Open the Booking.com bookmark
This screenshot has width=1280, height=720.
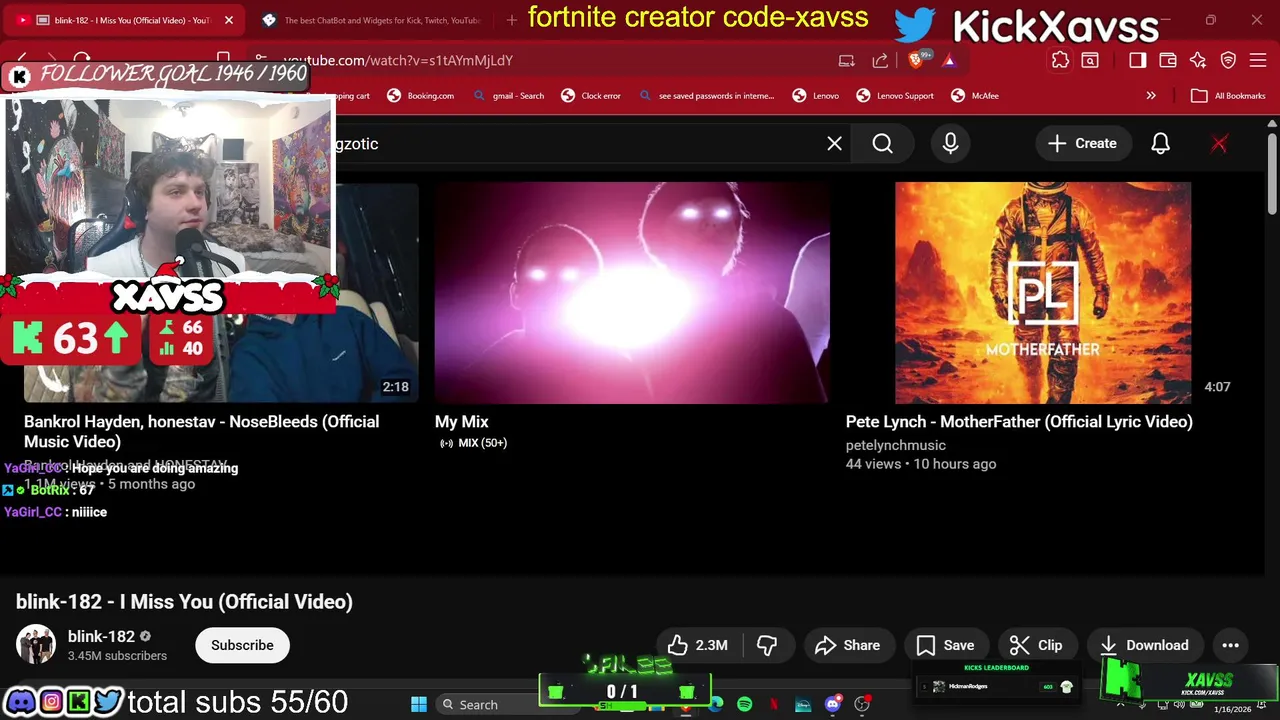(421, 95)
